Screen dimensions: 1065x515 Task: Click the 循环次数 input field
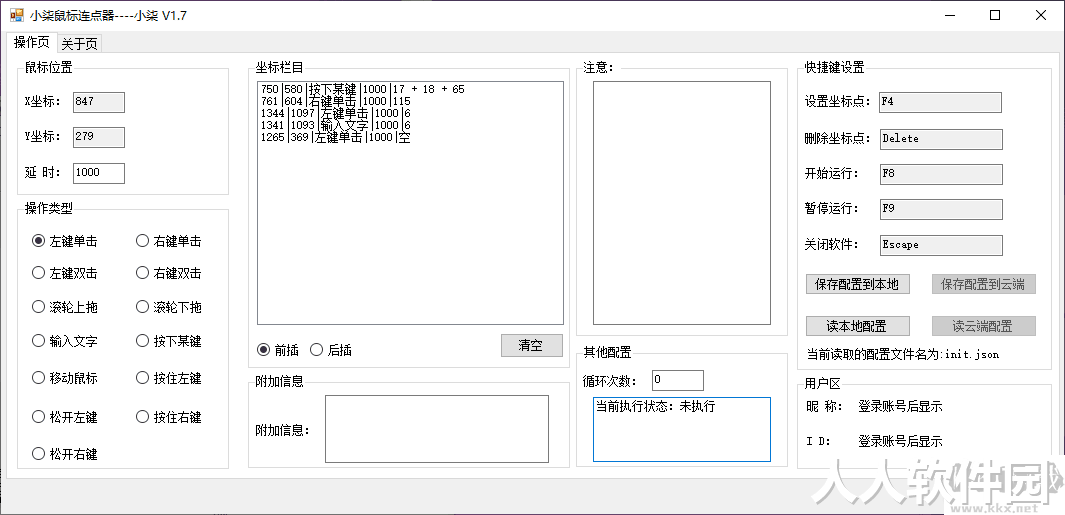pos(678,380)
